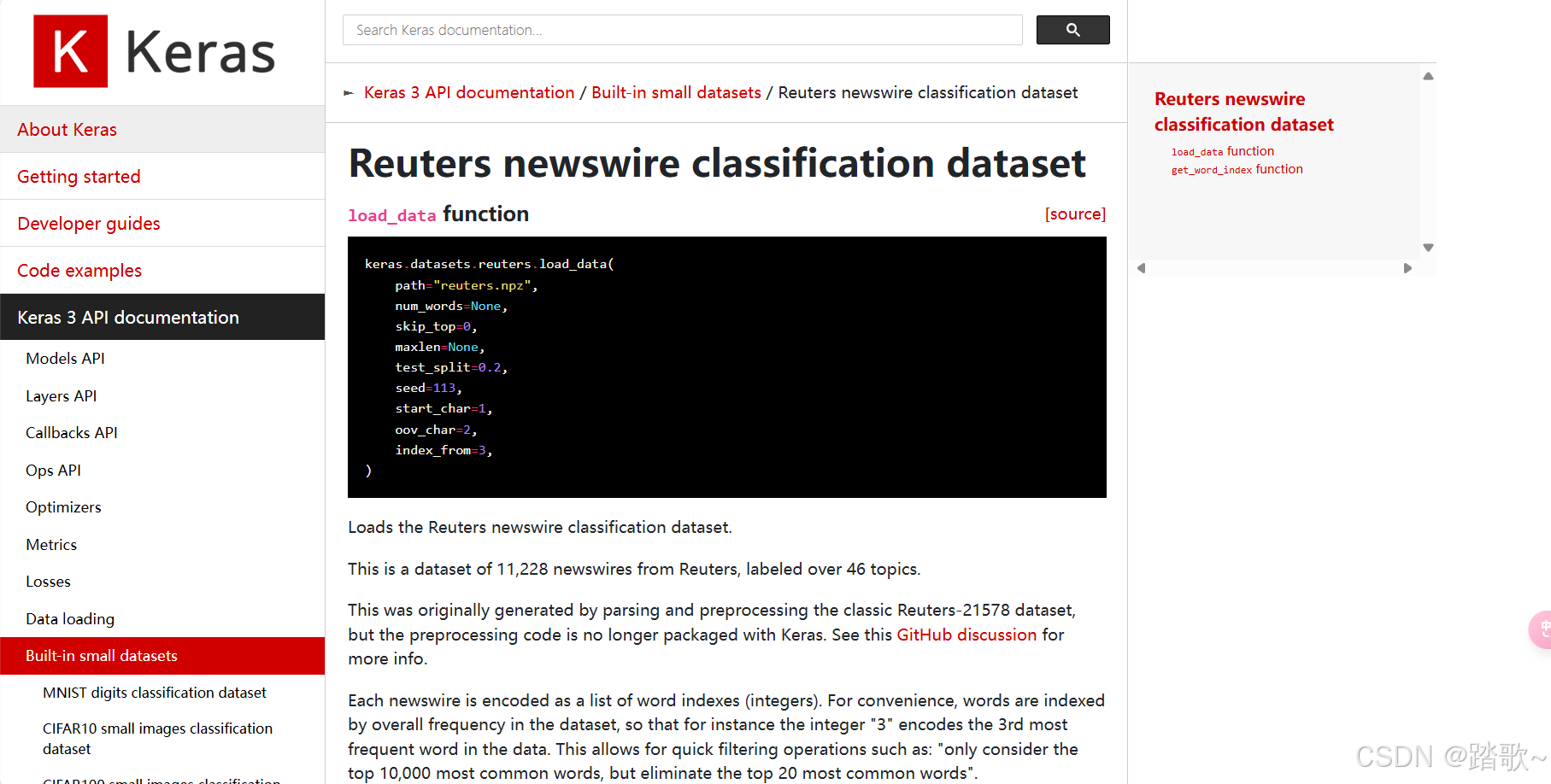The image size is (1551, 784).
Task: Click the test_split=0.2 code line
Action: 451,367
